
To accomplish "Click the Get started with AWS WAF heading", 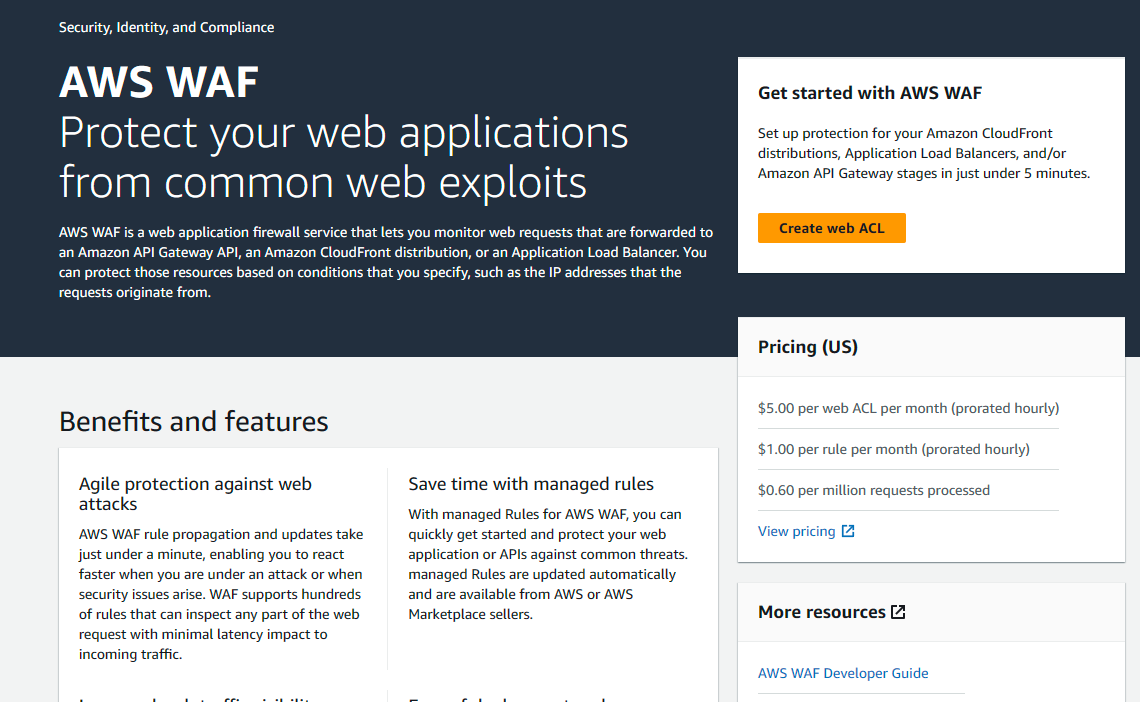I will pos(870,93).
